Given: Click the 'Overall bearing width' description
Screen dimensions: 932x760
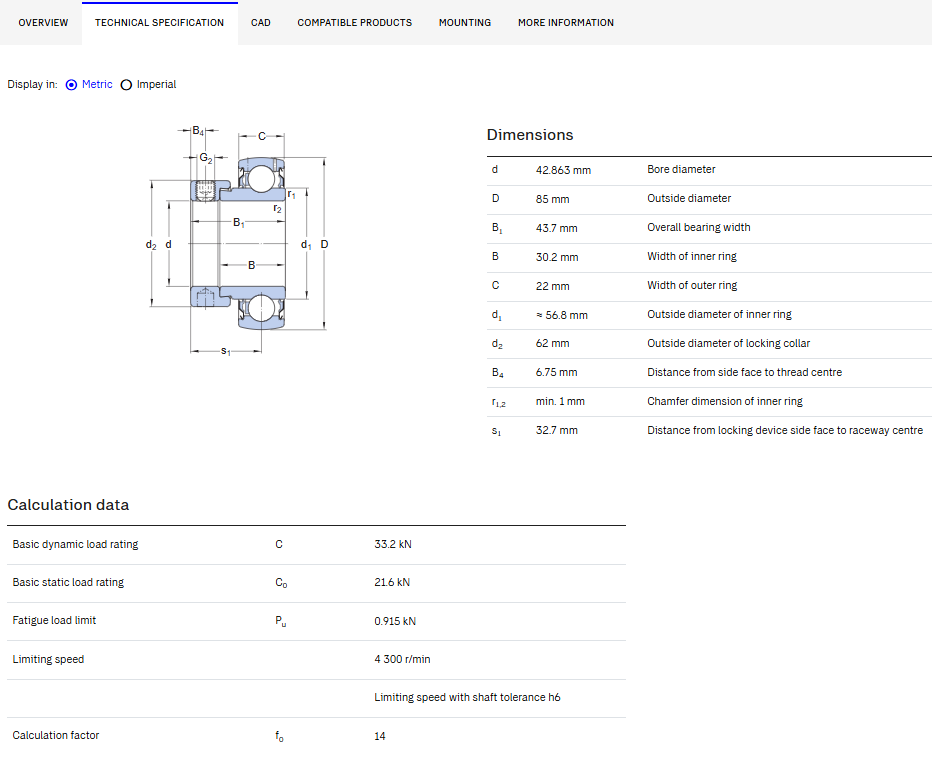Looking at the screenshot, I should point(698,228).
